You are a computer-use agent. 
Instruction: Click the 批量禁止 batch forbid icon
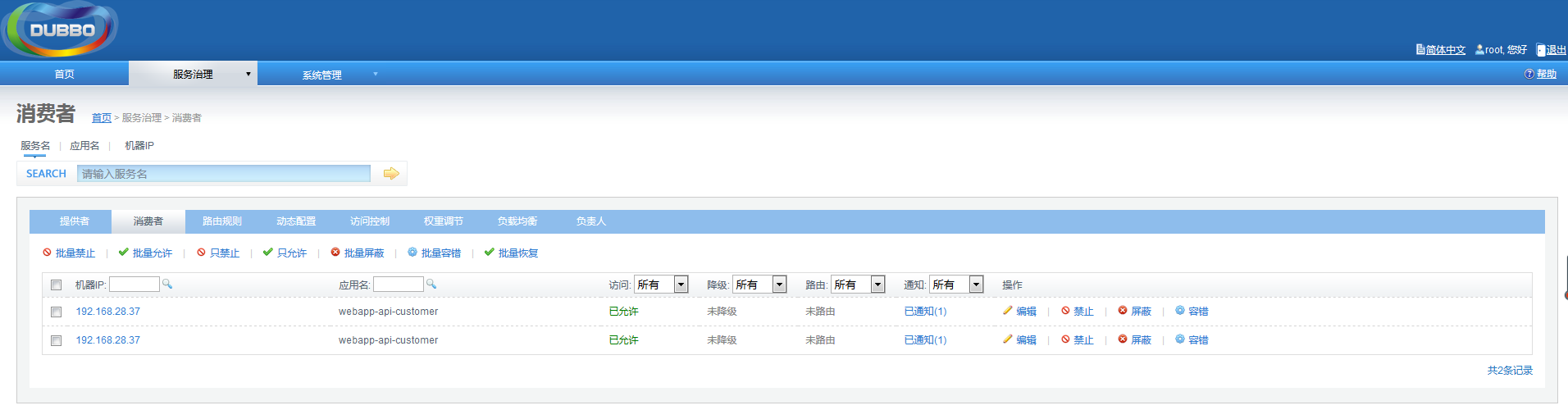coord(47,253)
